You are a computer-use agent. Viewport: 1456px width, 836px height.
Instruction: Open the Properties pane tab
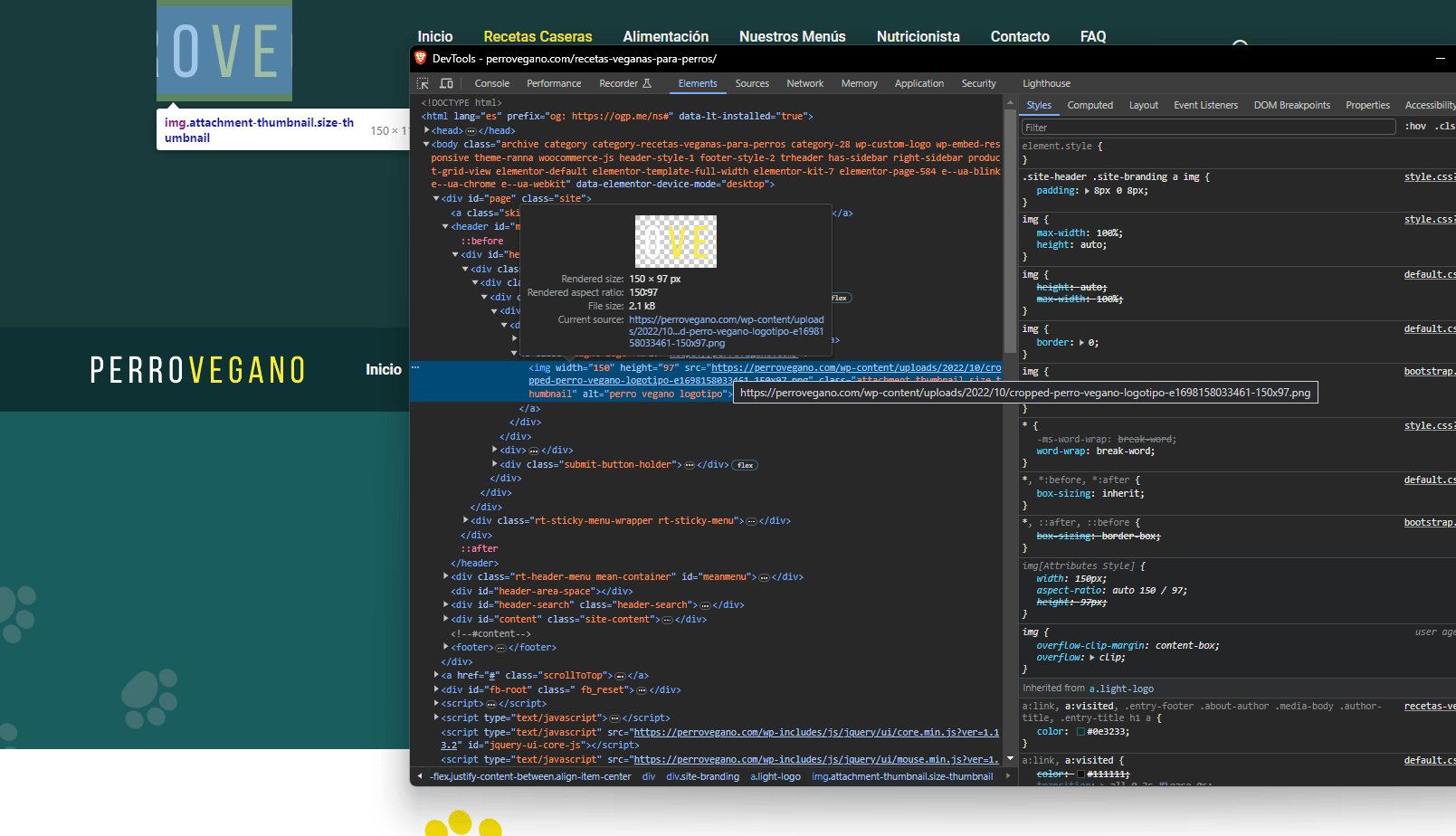1367,105
